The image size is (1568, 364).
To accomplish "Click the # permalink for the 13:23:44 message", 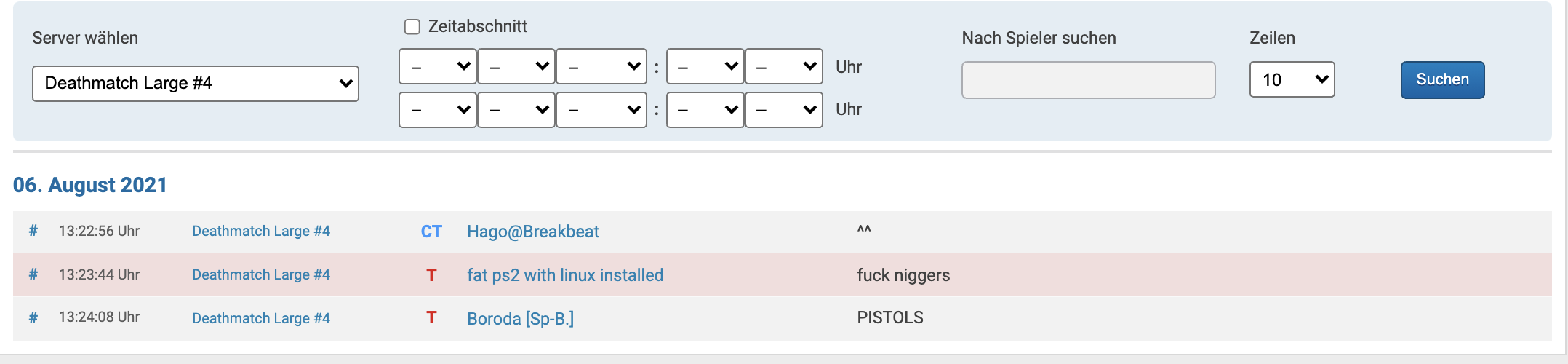I will click(33, 274).
